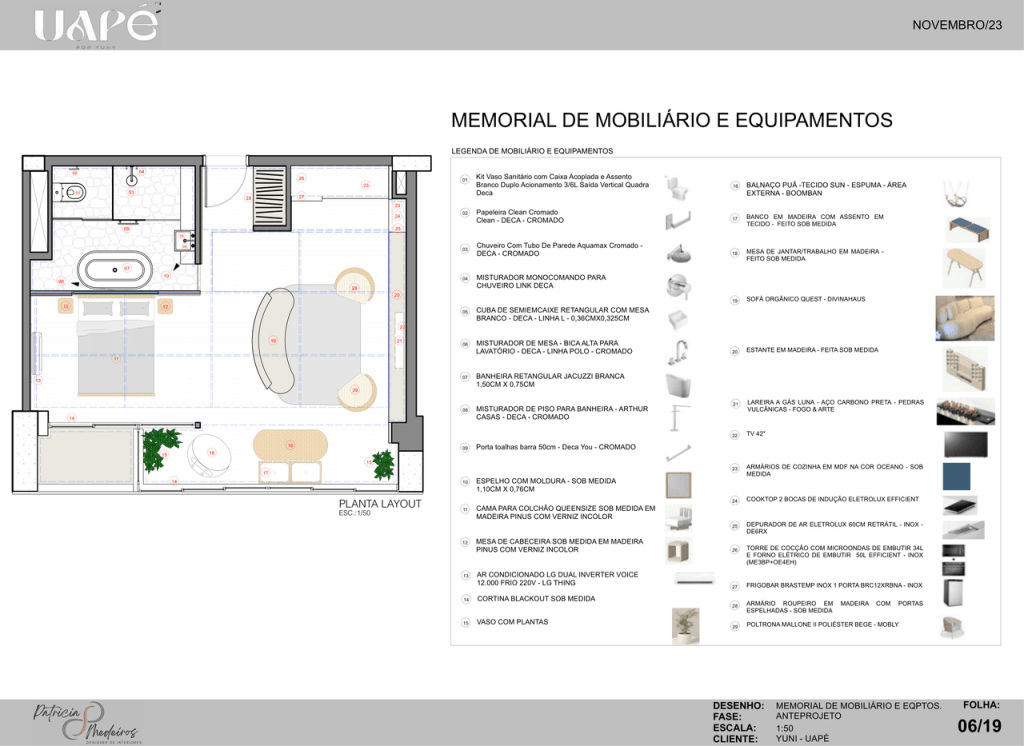Select the rectangular semi-recessed basin image
Screen dimensions: 1024x746
point(679,319)
